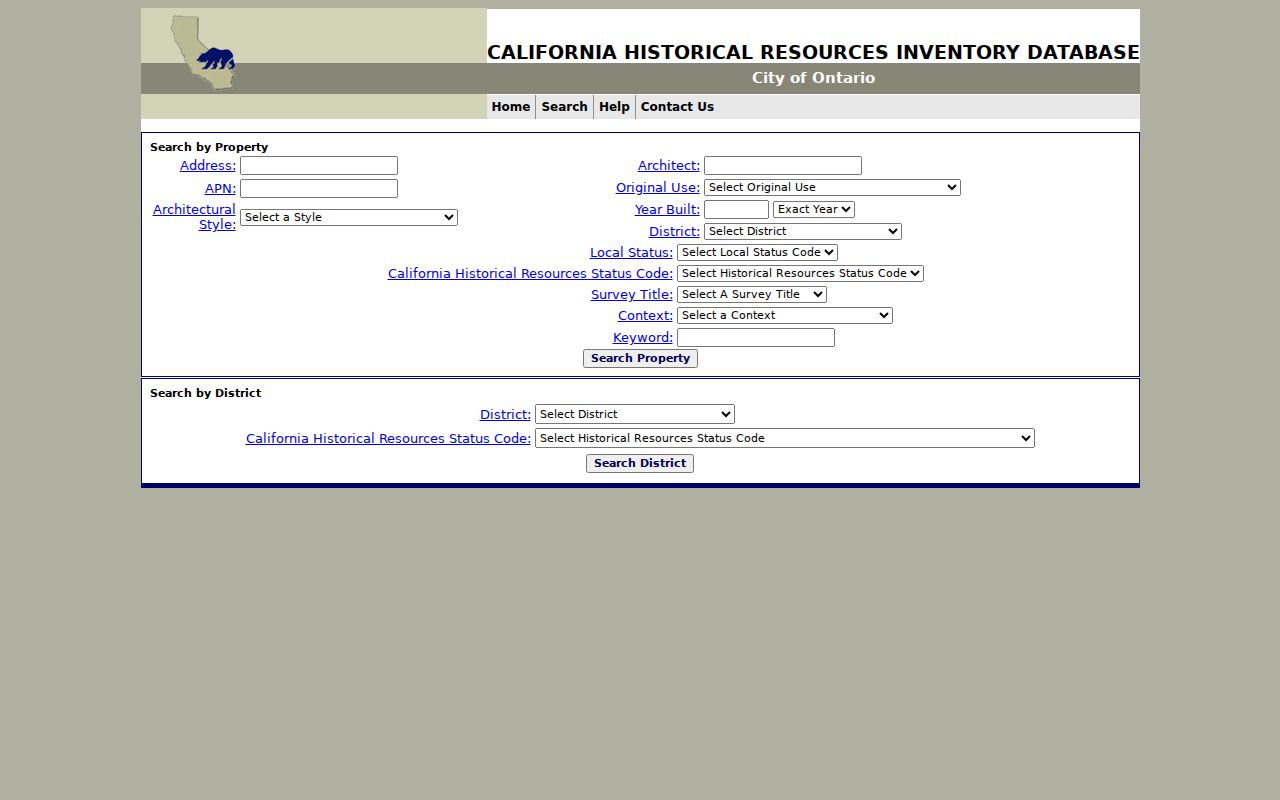Click the Search Property button
This screenshot has width=1280, height=800.
coord(640,358)
